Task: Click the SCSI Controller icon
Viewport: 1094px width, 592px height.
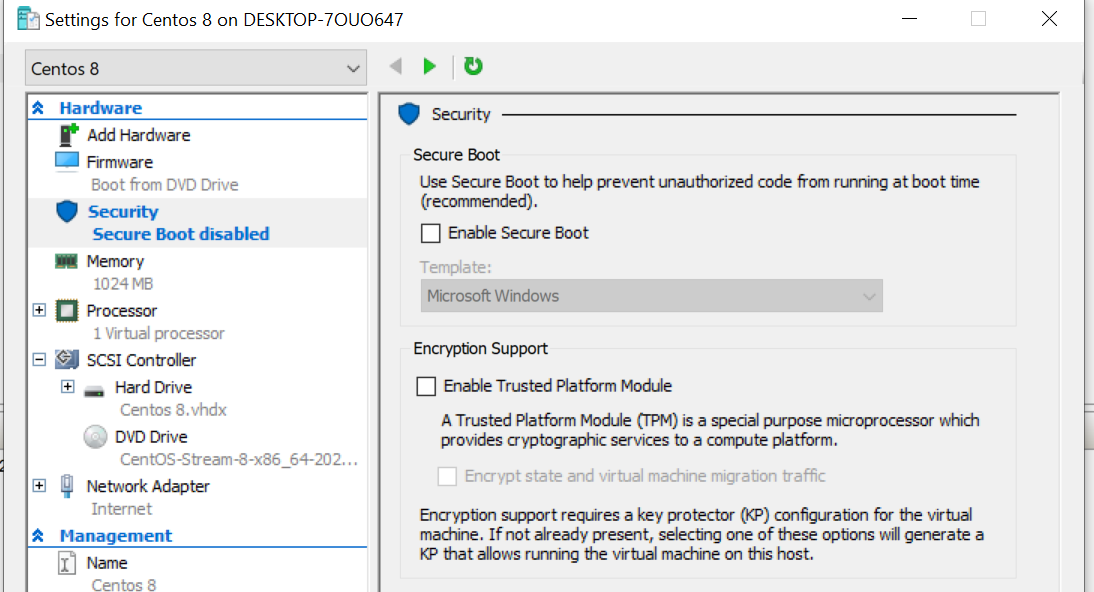Action: click(66, 359)
